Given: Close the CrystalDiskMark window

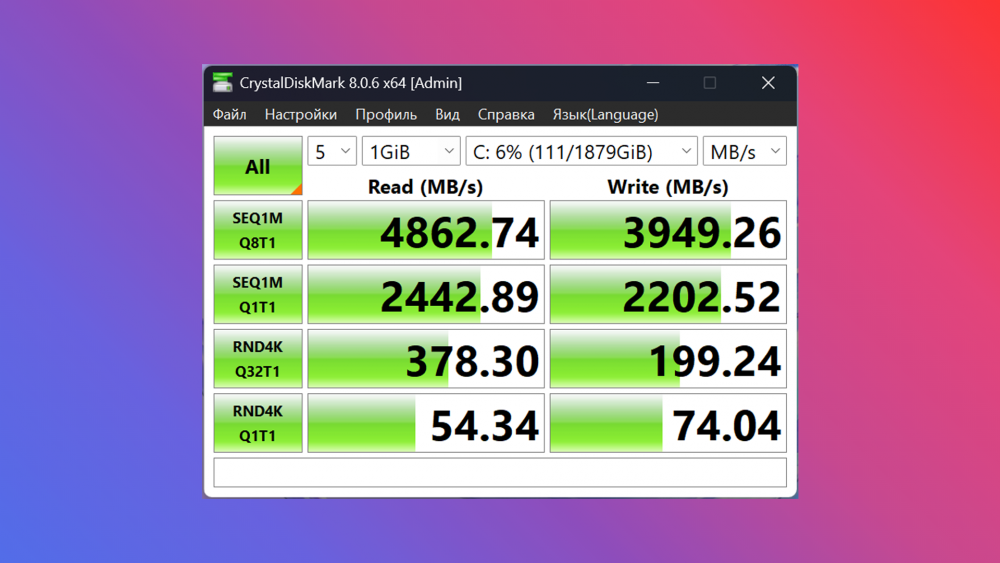Looking at the screenshot, I should coord(768,83).
